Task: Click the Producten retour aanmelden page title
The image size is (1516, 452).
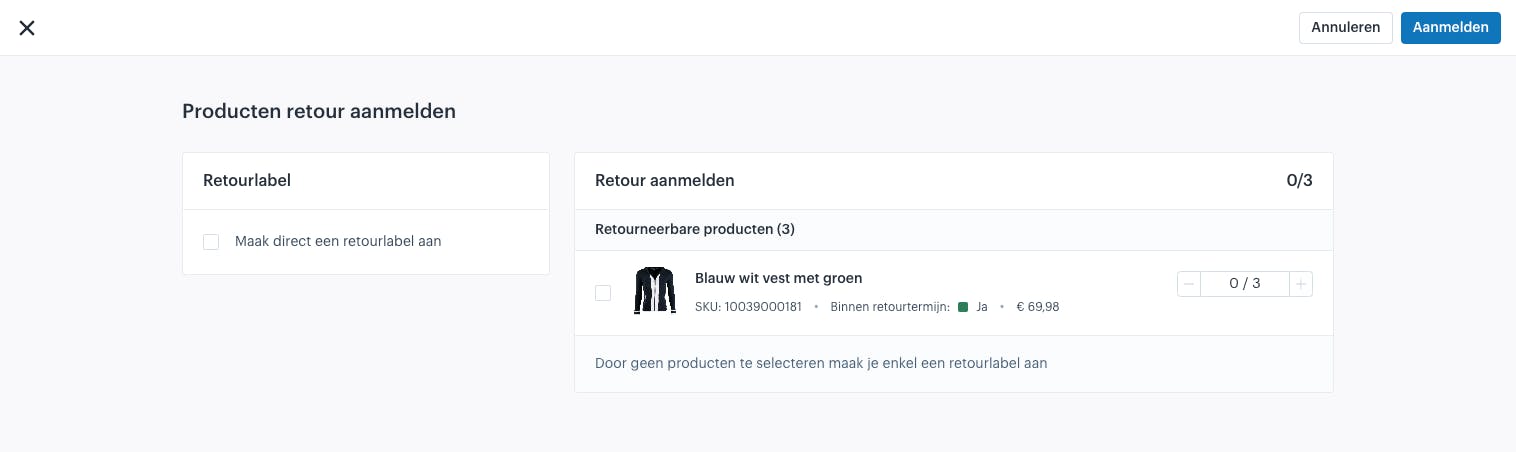Action: click(319, 112)
